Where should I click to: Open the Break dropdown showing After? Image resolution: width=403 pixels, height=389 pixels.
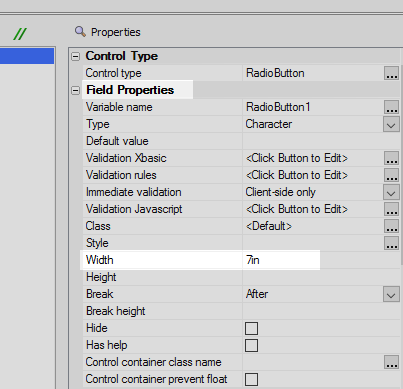pos(391,294)
